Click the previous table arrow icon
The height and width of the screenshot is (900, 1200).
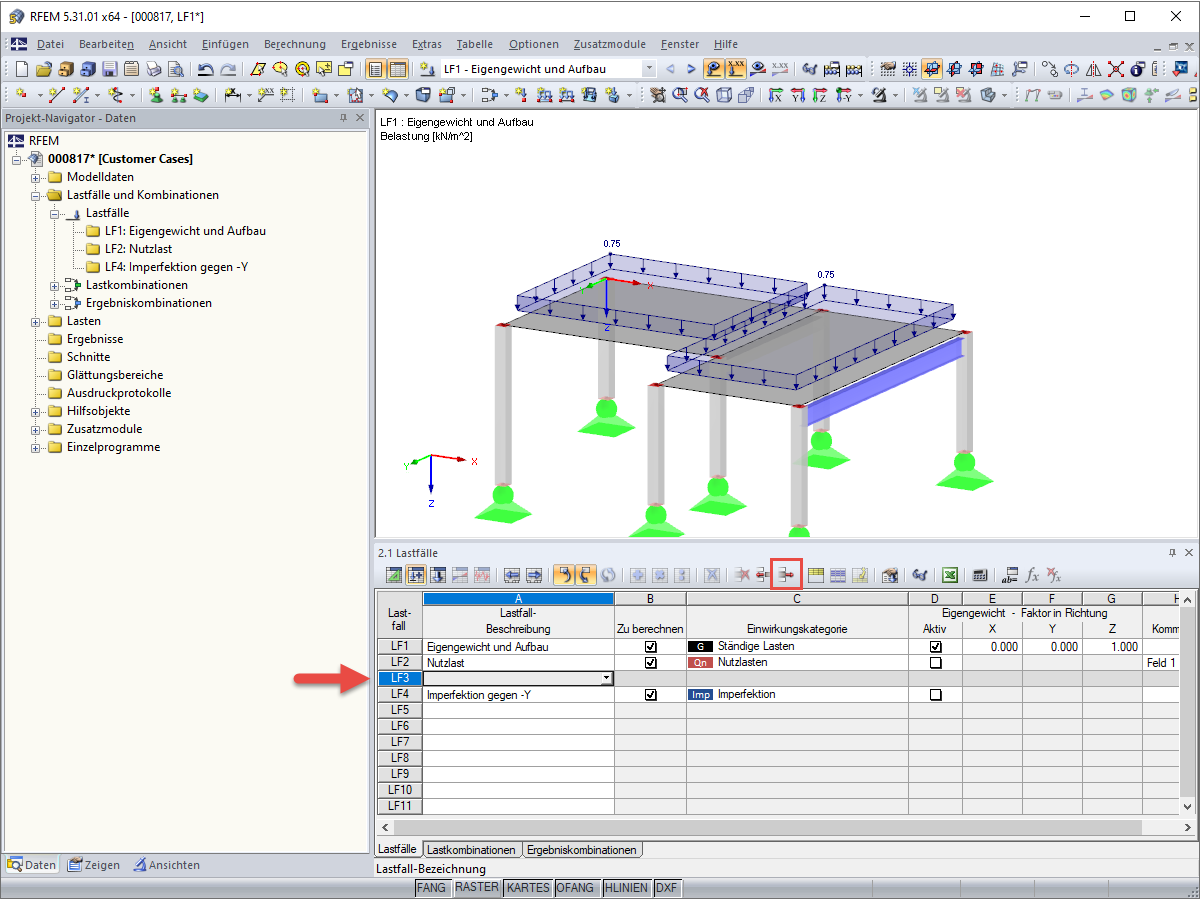pos(512,575)
